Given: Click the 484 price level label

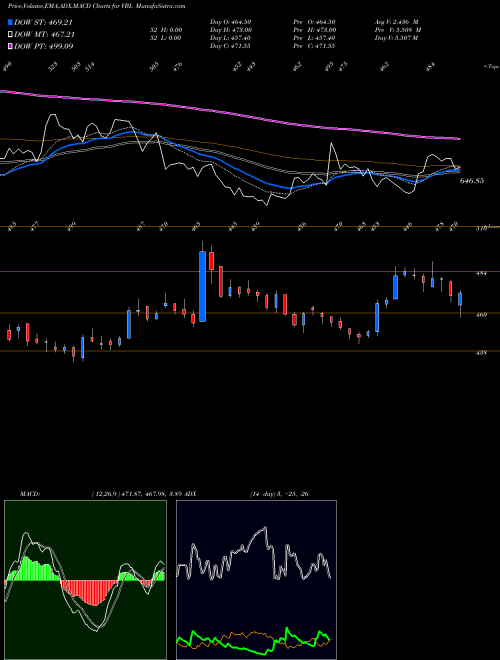Looking at the screenshot, I should [x=481, y=273].
